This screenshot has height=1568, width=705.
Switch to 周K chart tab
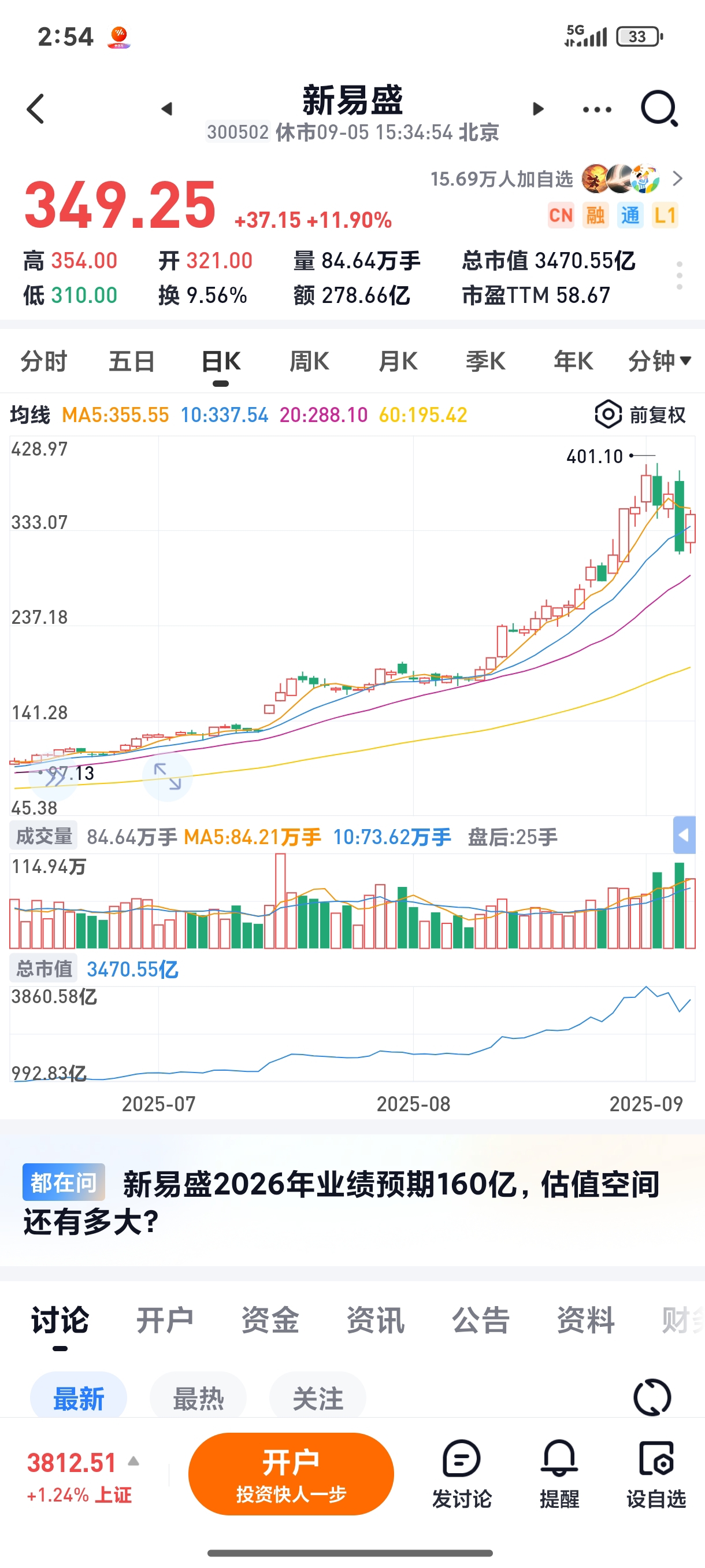pyautogui.click(x=309, y=361)
